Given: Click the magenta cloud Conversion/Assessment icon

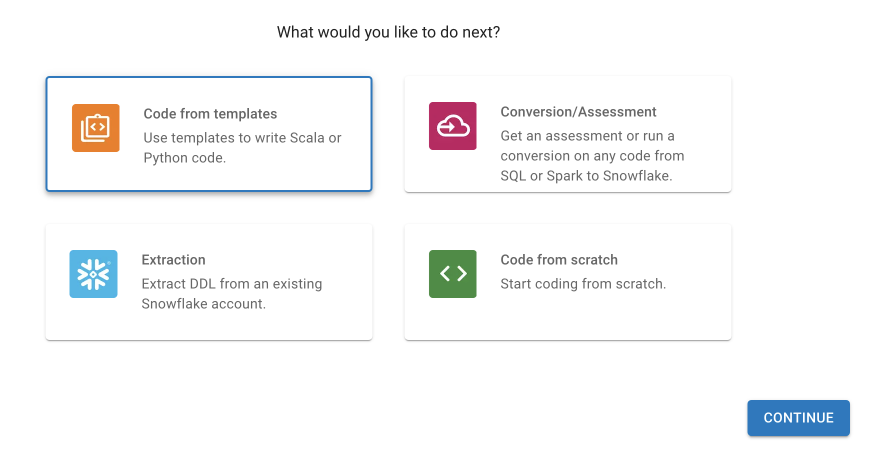Looking at the screenshot, I should (x=453, y=126).
